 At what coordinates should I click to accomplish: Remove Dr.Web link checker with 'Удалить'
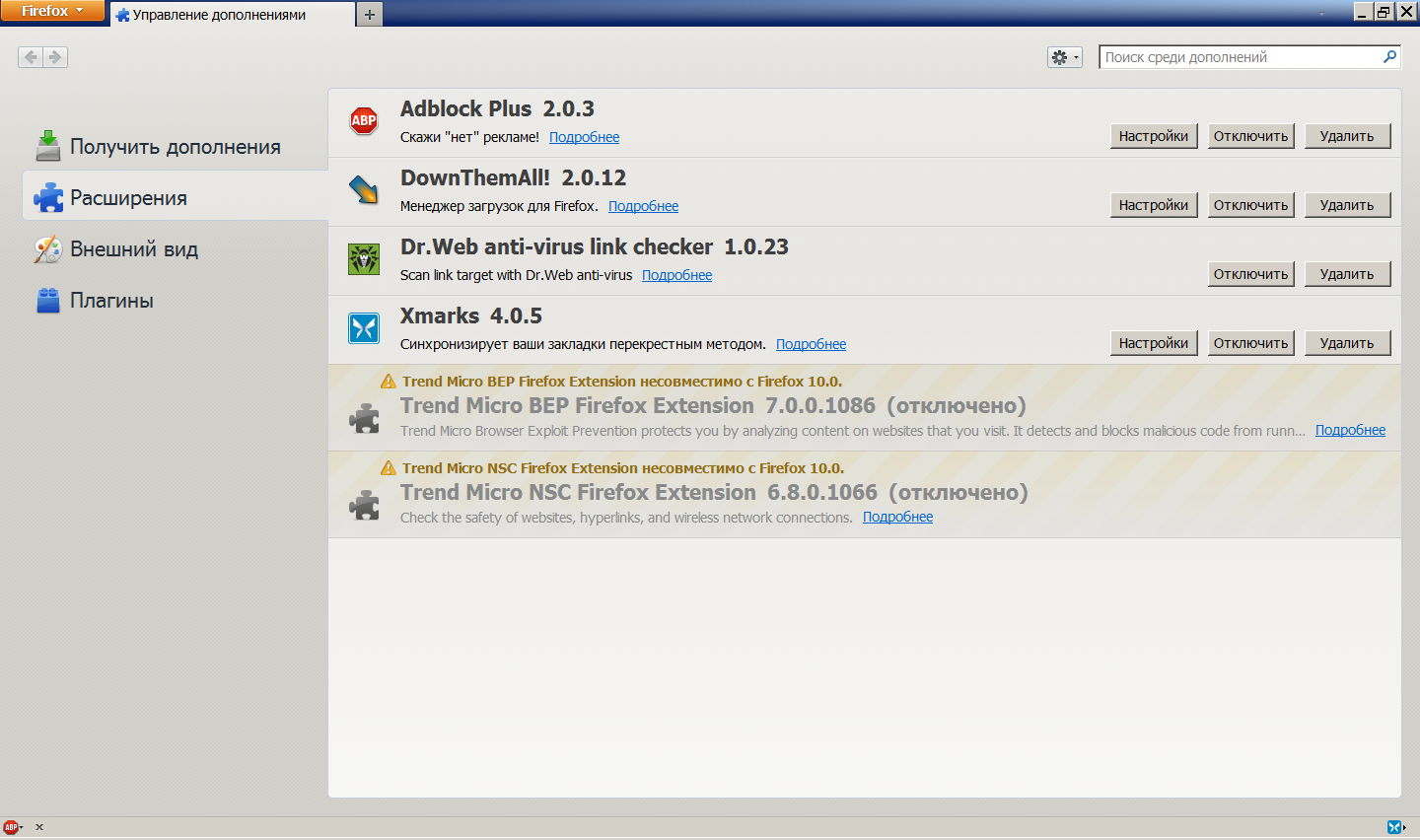click(1347, 274)
